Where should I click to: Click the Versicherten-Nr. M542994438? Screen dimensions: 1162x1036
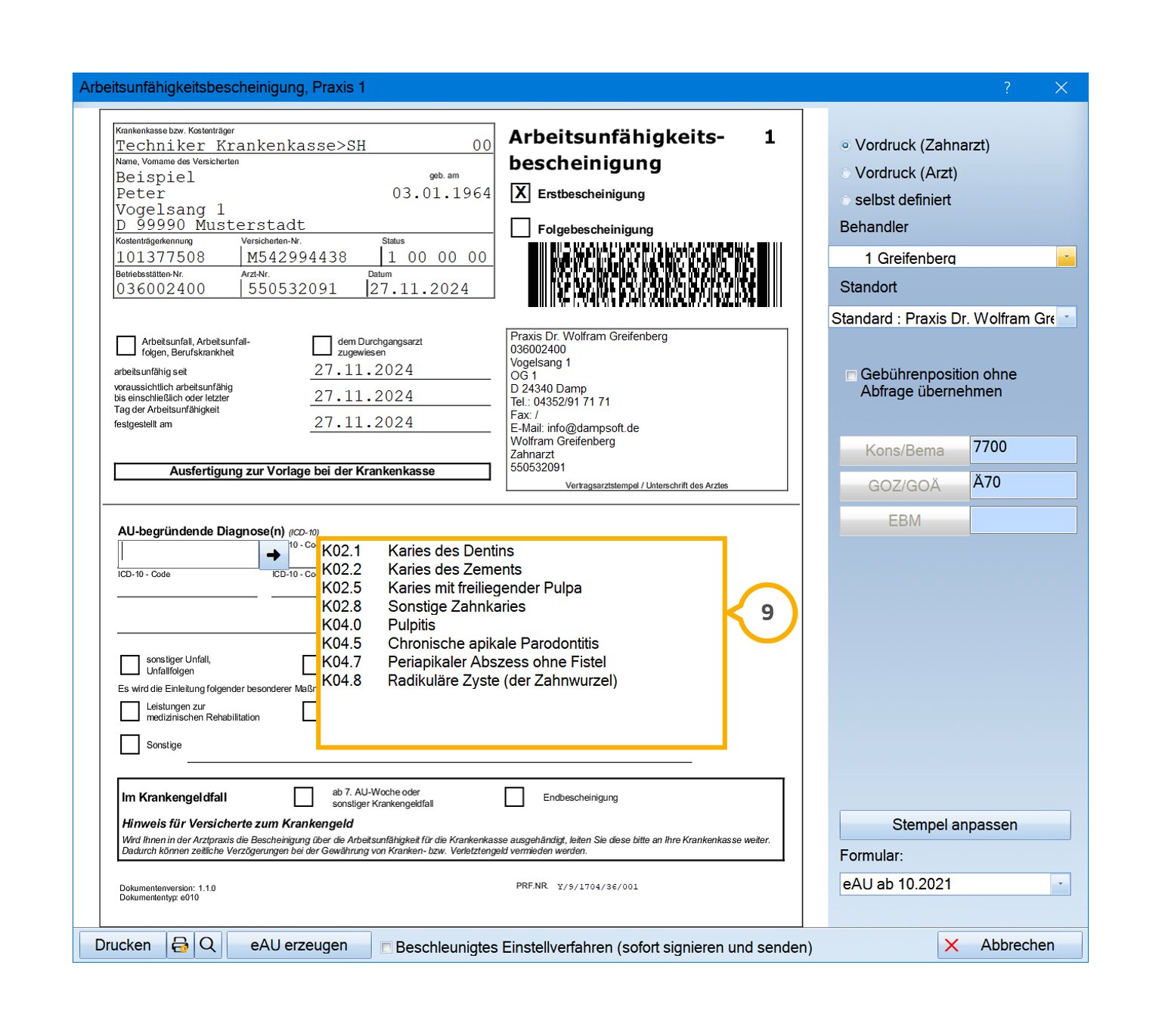click(x=296, y=257)
